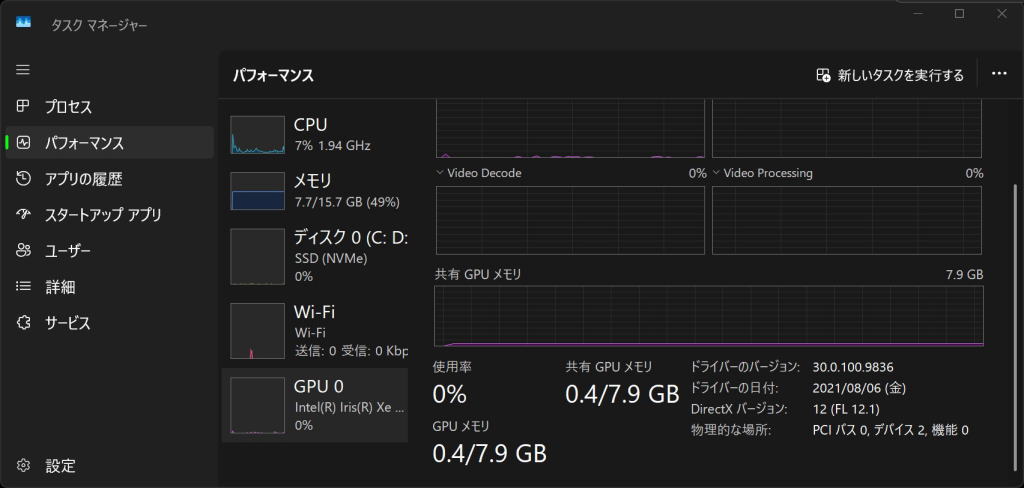Expand the Video Processing graph dropdown
Viewport: 1024px width, 488px height.
click(717, 173)
